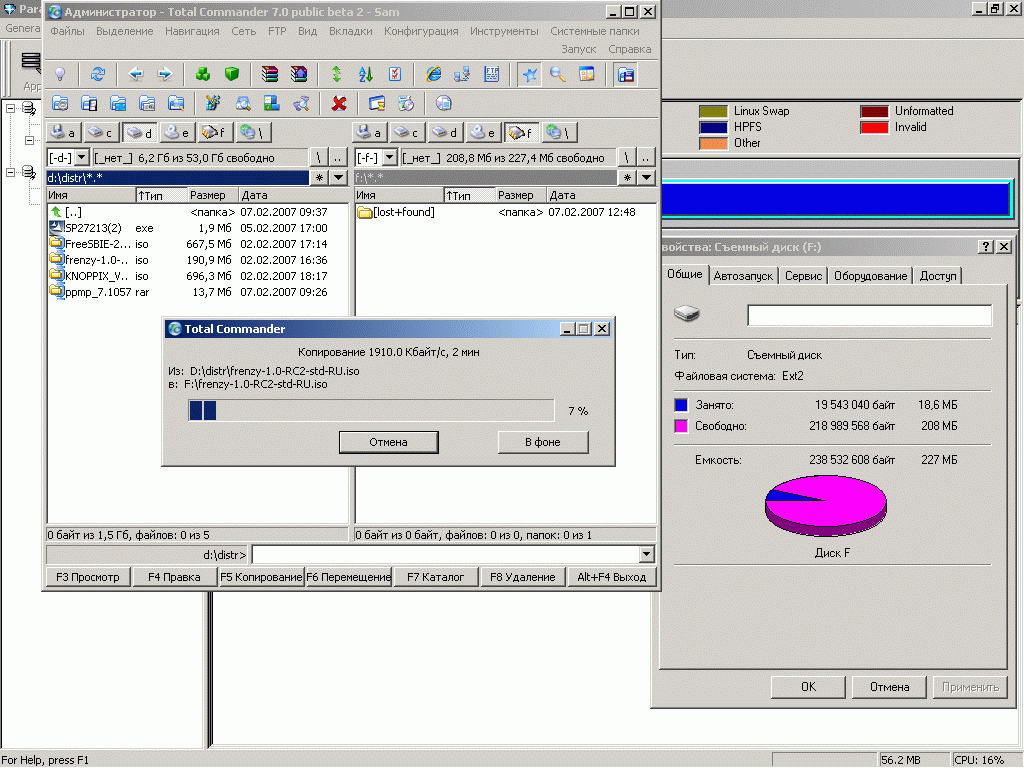Screen dimensions: 1024x768
Task: Open the FTP connection icon
Action: [491, 74]
